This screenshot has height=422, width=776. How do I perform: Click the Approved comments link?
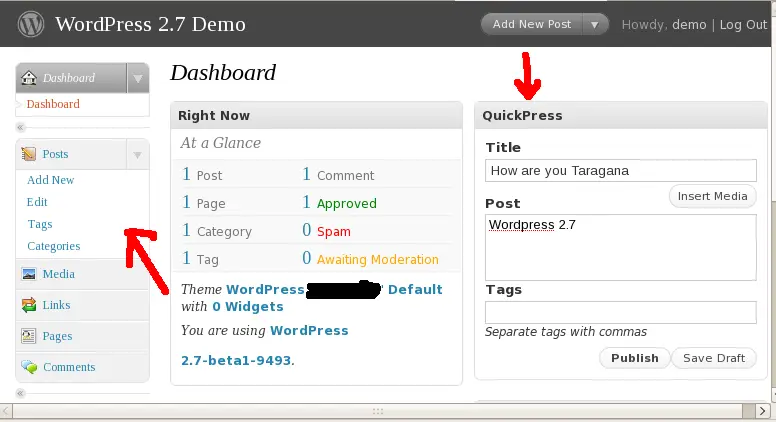tap(346, 203)
